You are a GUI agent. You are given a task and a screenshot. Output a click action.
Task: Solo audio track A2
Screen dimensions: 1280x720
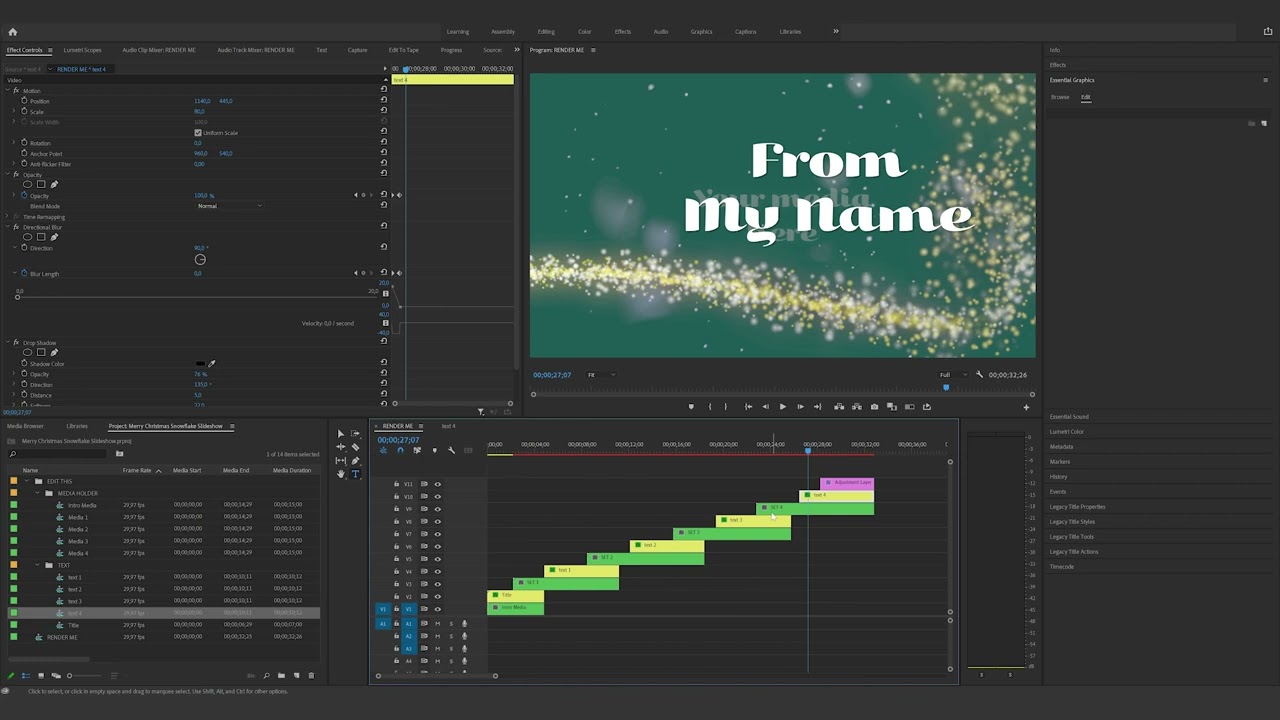[x=450, y=636]
